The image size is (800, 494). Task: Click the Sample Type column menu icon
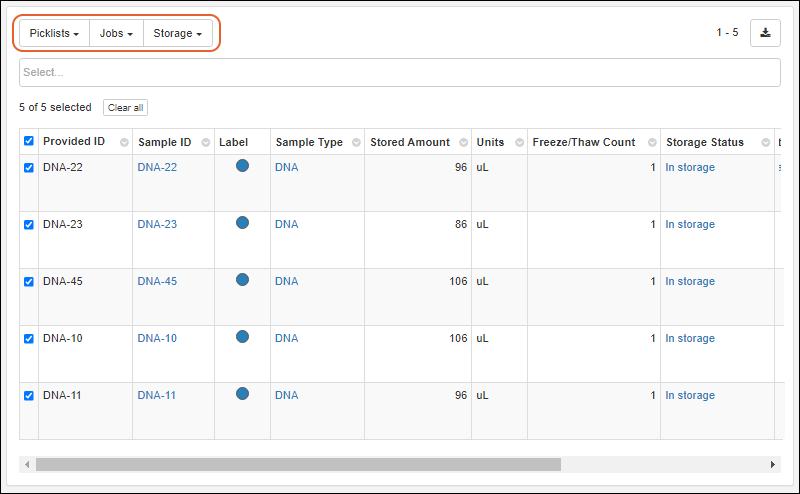[x=356, y=143]
